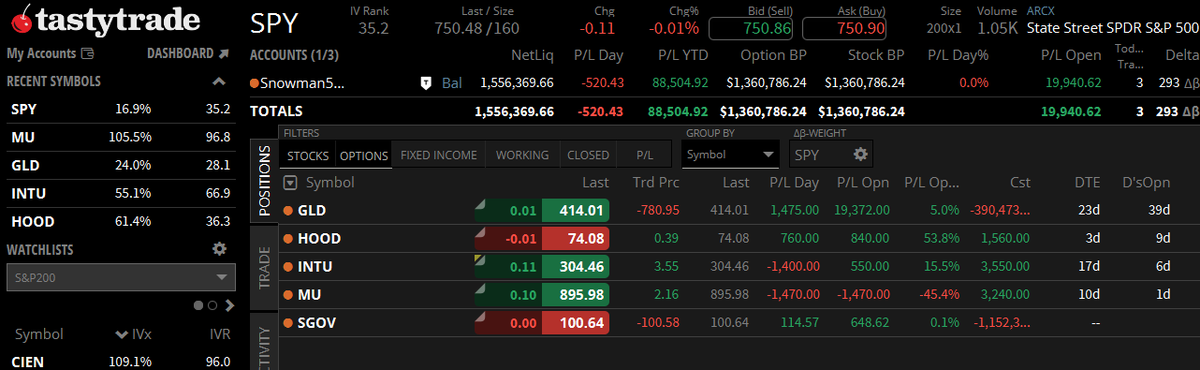
Task: Click the orange dot beside Snowman5 account
Action: click(x=254, y=82)
